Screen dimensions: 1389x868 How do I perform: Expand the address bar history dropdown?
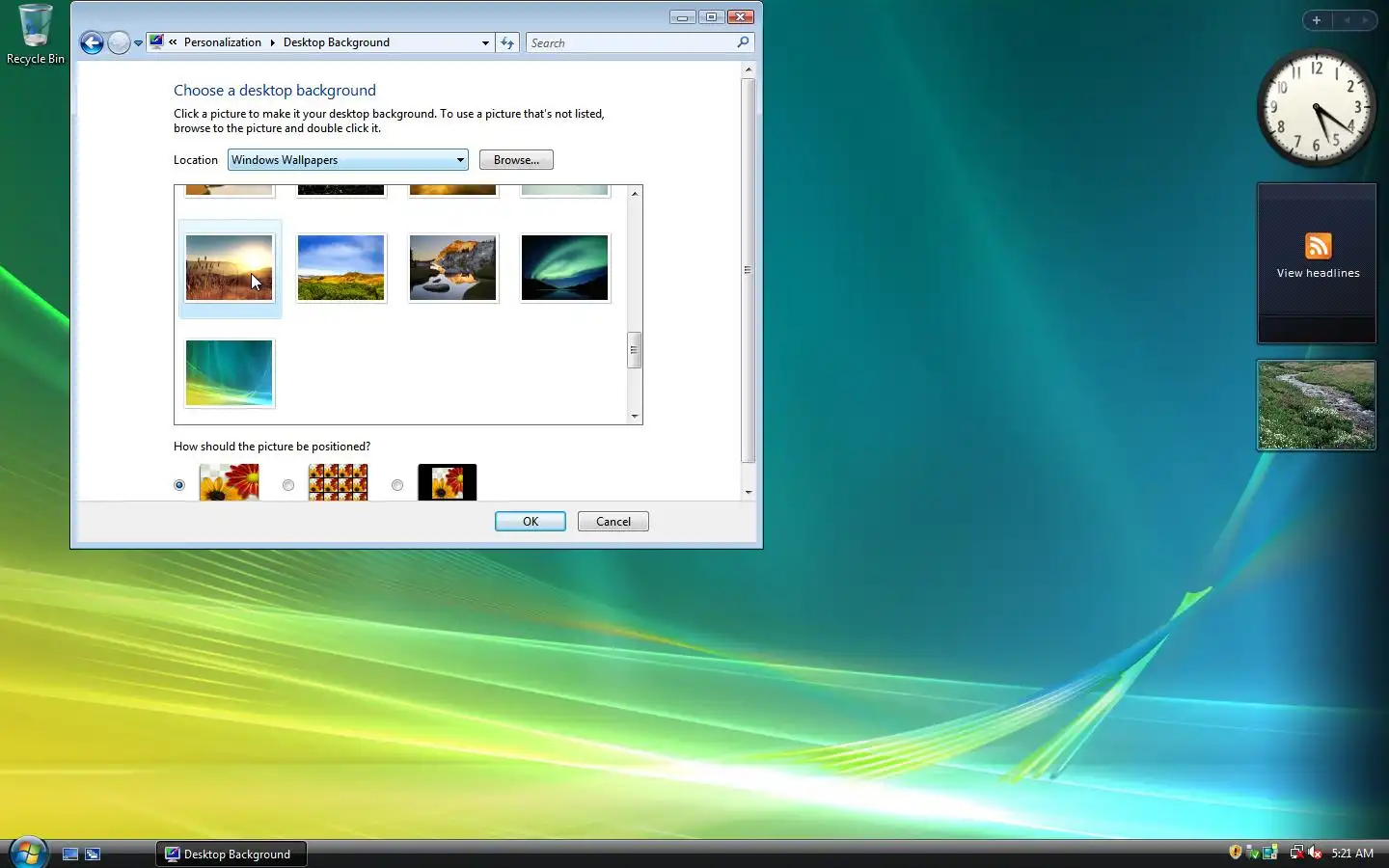pyautogui.click(x=485, y=42)
